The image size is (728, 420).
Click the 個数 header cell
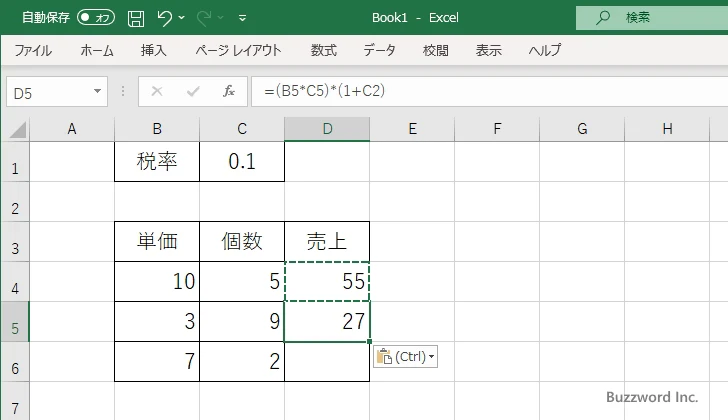(242, 241)
